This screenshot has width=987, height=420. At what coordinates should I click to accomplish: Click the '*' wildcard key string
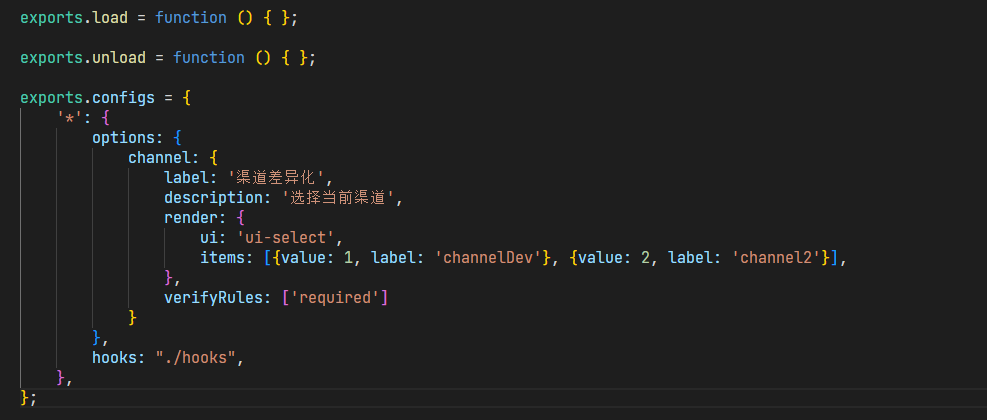coord(69,118)
